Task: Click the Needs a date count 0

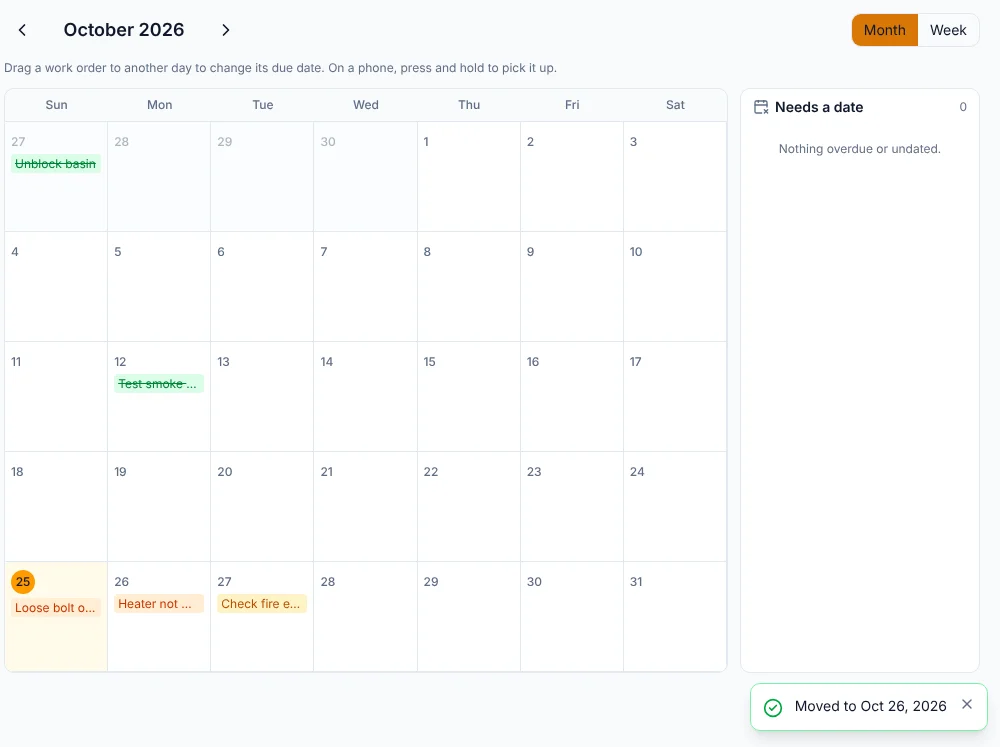Action: 963,107
